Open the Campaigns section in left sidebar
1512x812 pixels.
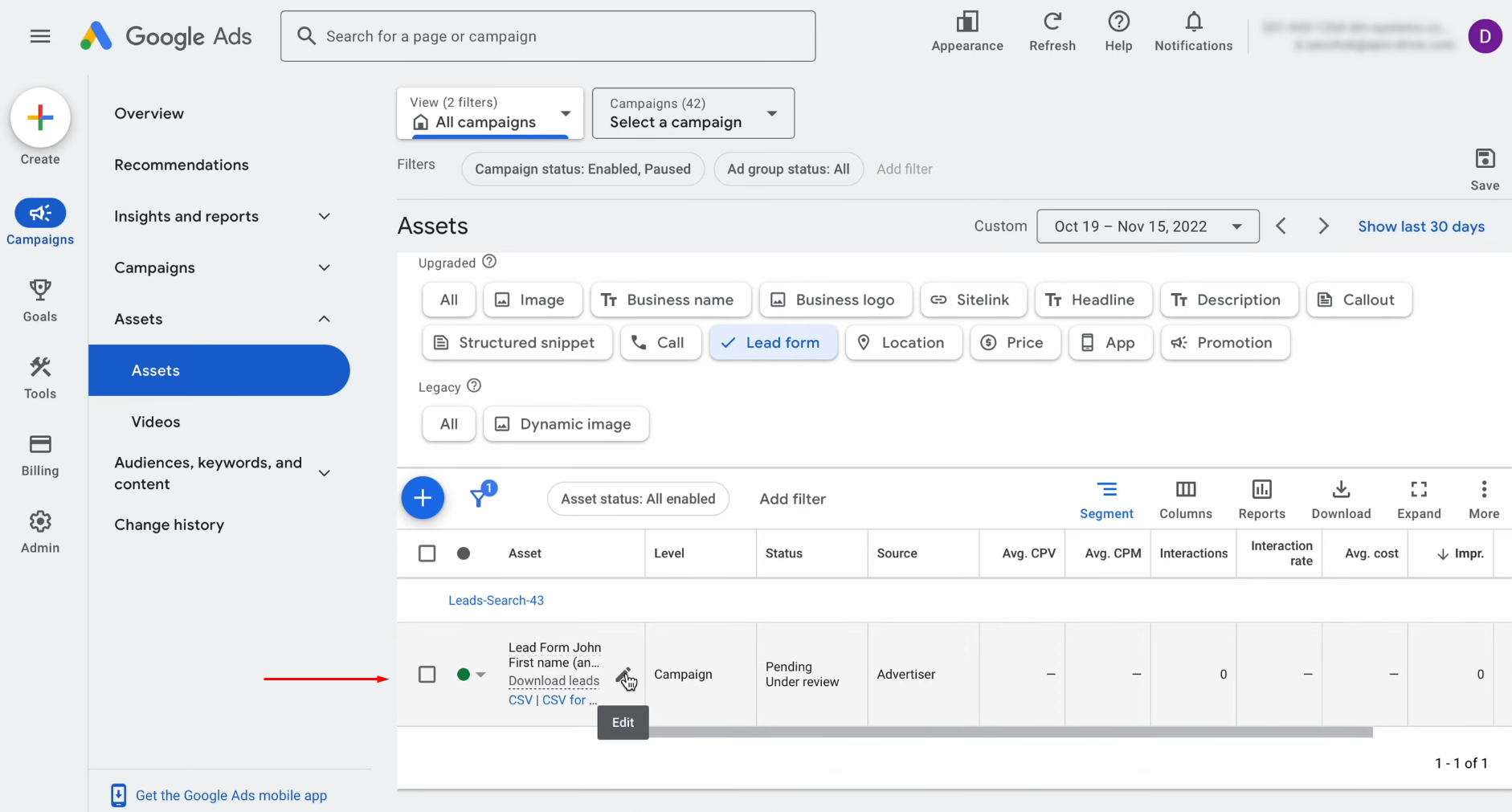40,222
